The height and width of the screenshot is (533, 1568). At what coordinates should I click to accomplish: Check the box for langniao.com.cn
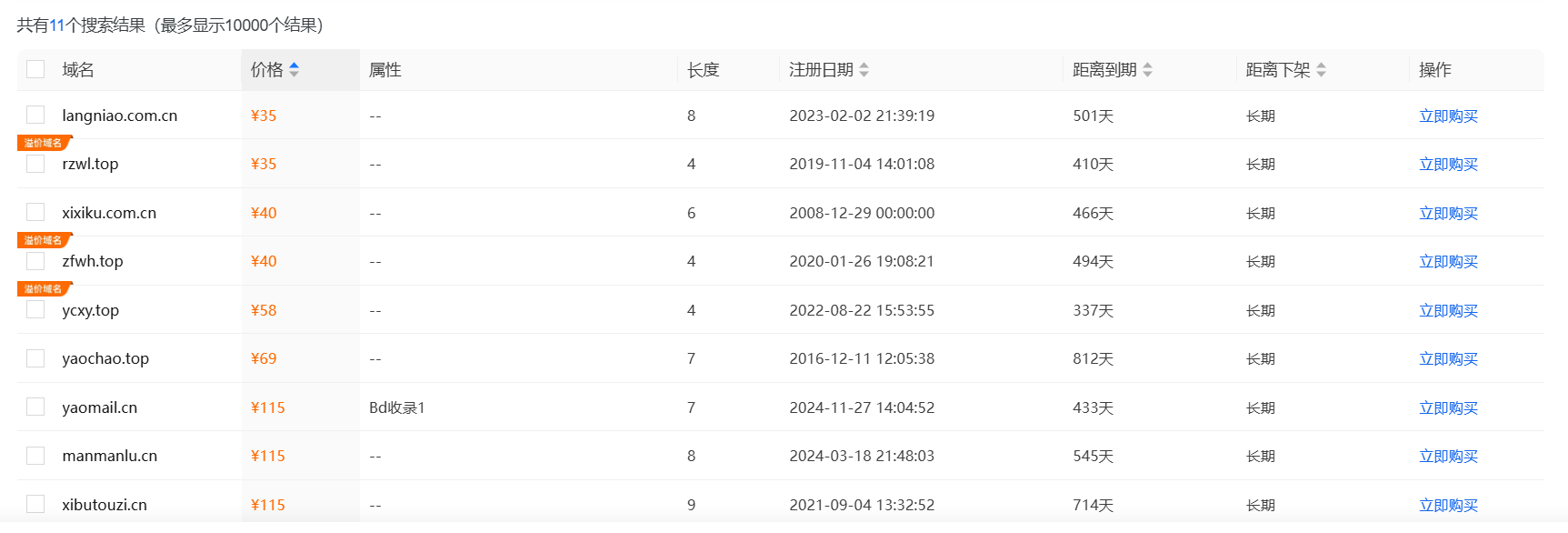click(x=35, y=115)
